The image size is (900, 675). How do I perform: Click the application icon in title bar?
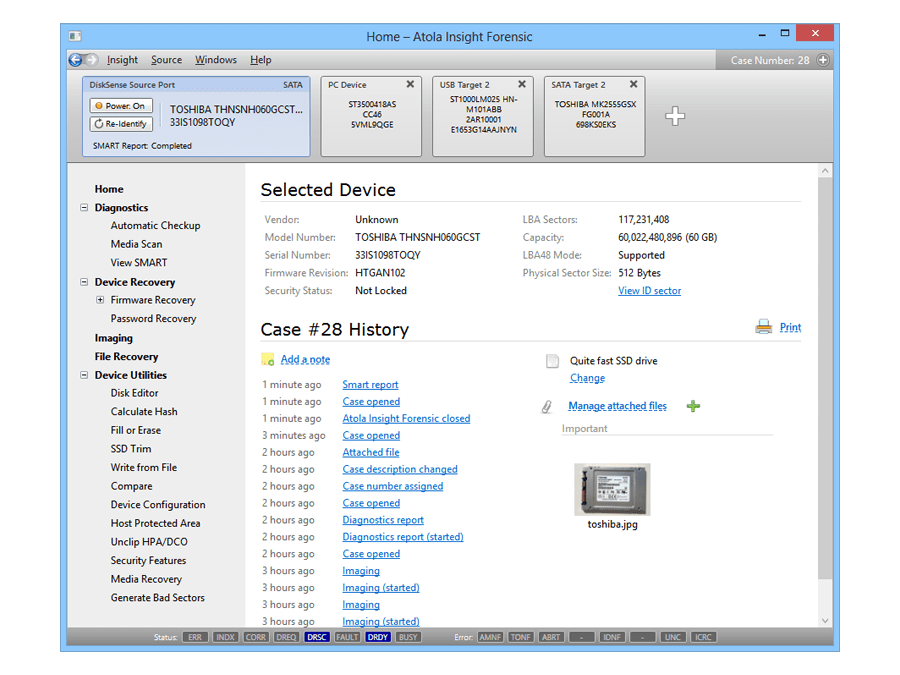pos(75,36)
